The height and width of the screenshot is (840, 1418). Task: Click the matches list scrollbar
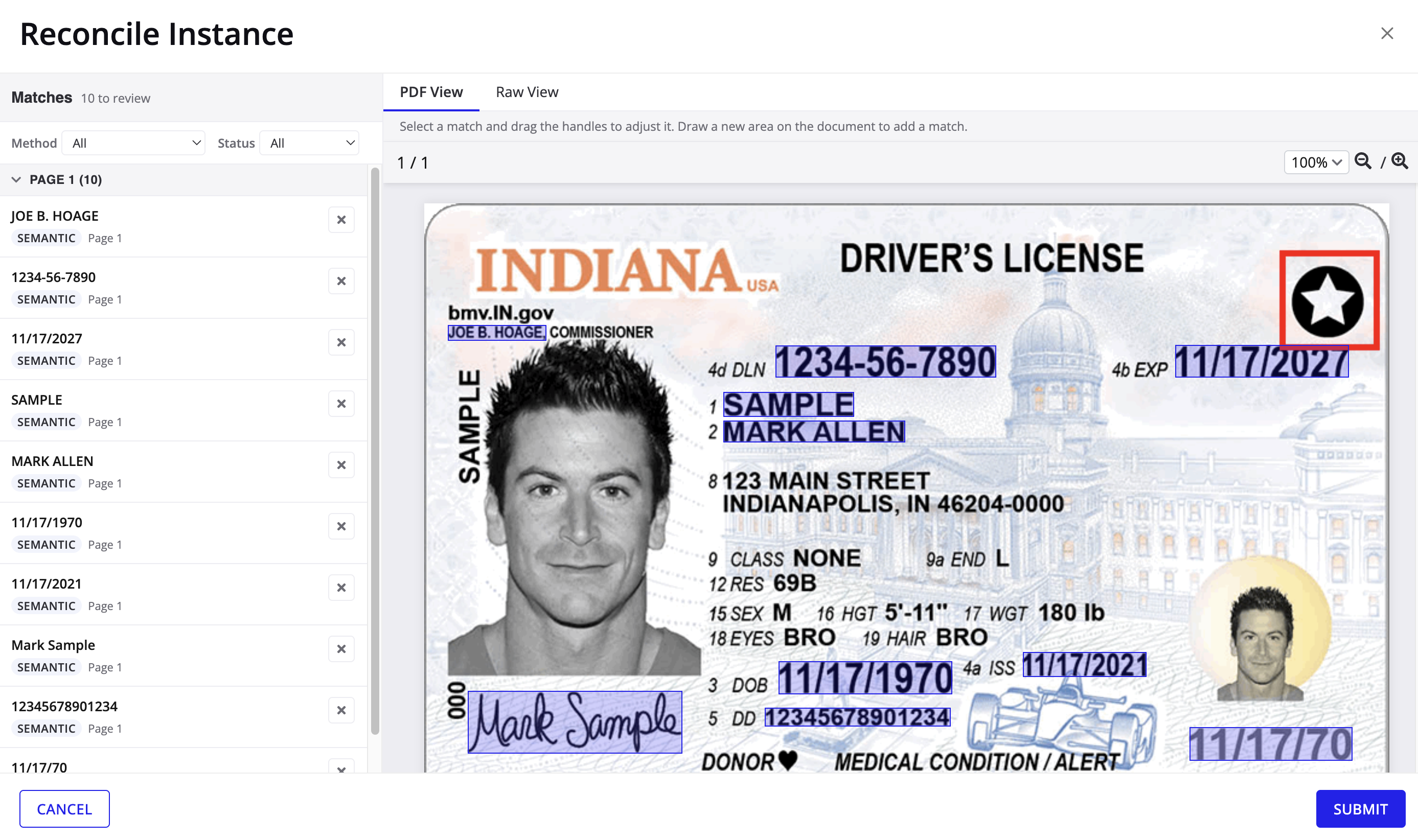tap(375, 451)
